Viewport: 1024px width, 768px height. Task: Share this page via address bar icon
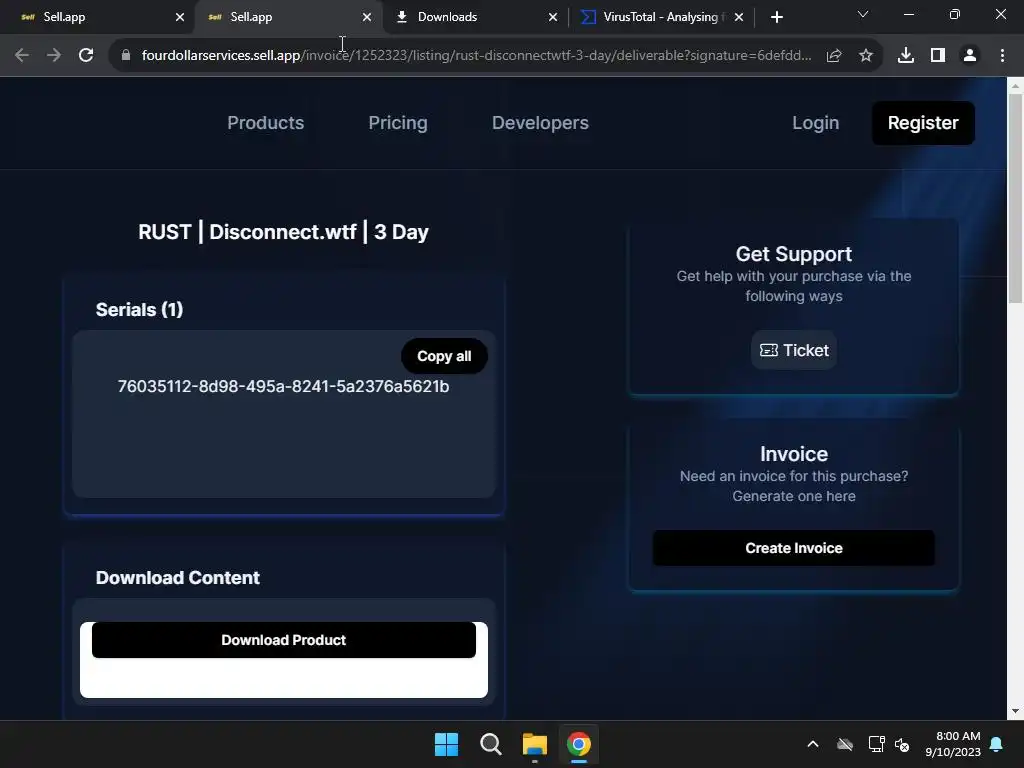coord(834,56)
